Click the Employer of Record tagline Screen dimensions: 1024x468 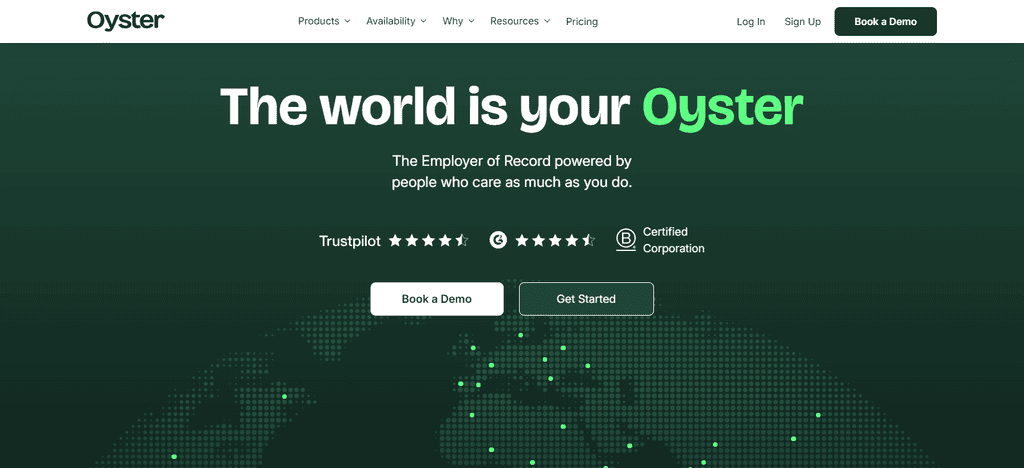coord(512,171)
